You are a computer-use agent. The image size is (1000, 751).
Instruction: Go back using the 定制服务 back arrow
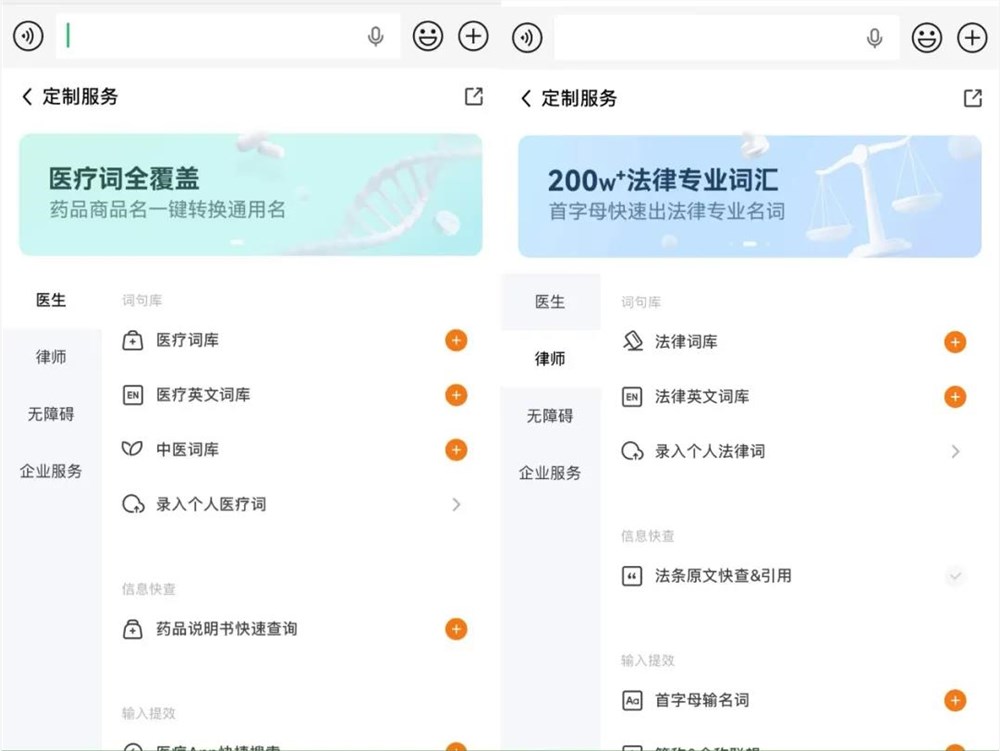click(x=25, y=97)
